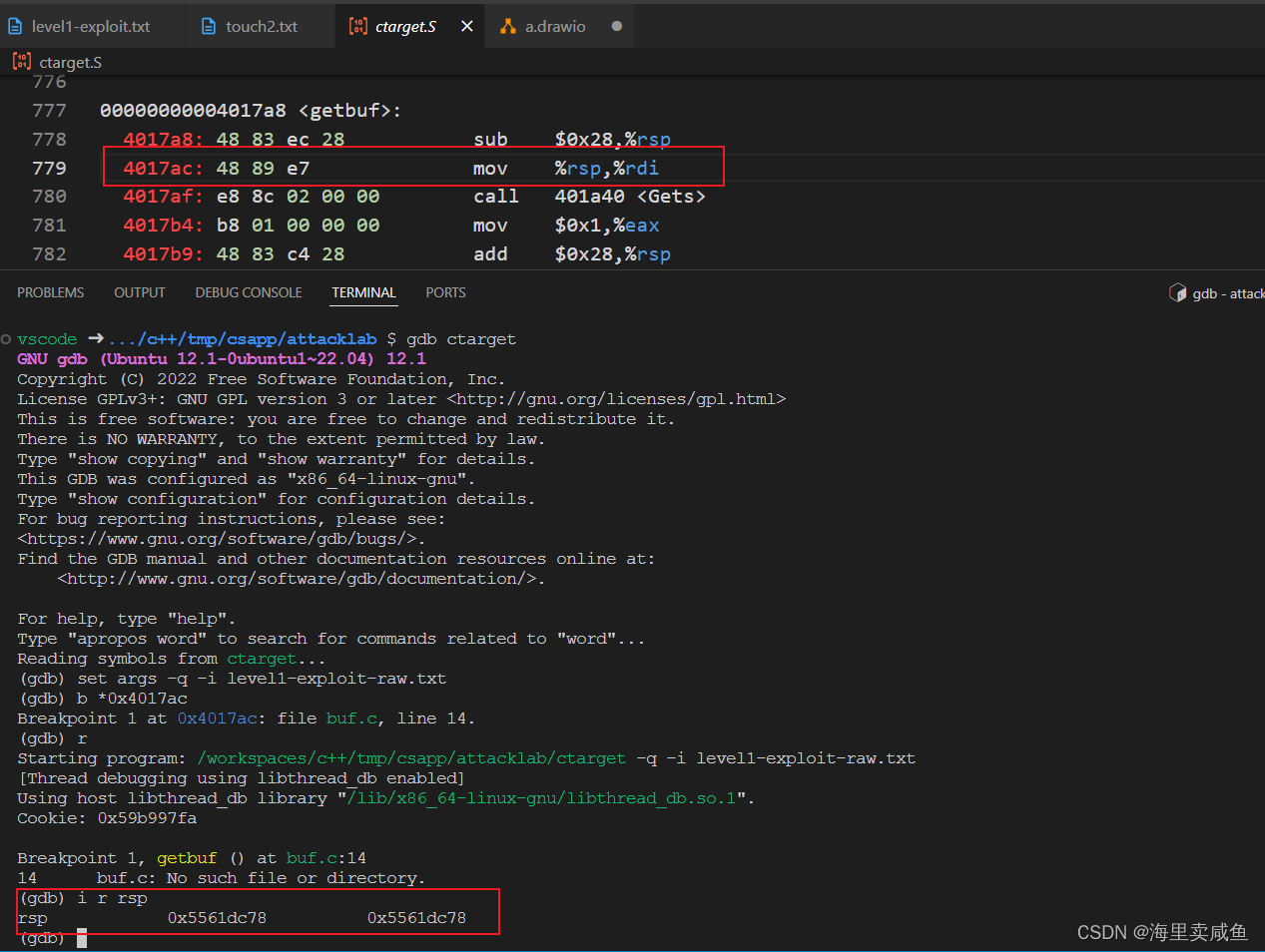Select the TERMINAL panel tab

point(363,292)
